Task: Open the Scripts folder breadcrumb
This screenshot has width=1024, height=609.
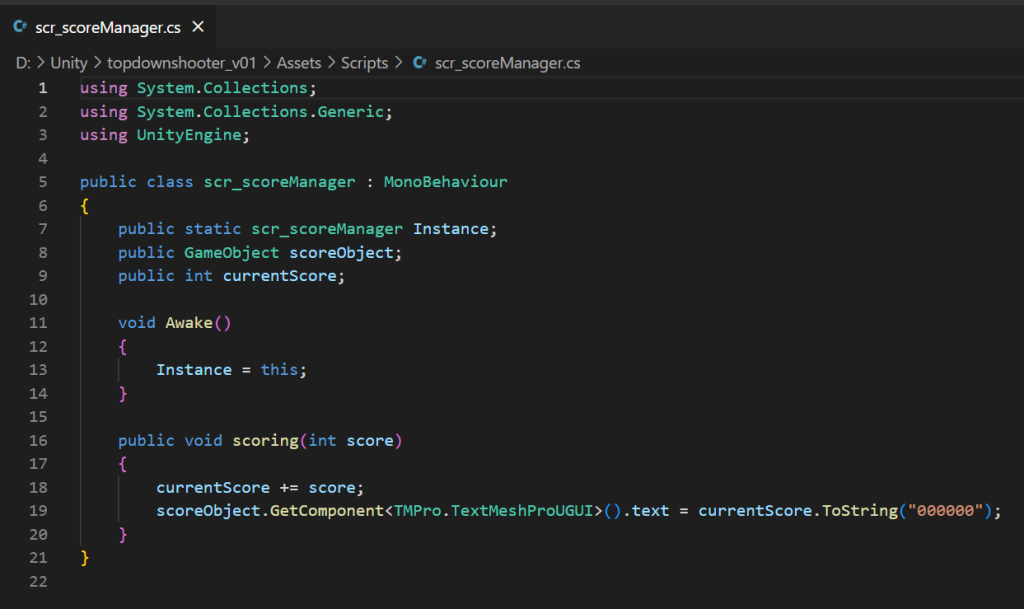Action: pyautogui.click(x=364, y=63)
